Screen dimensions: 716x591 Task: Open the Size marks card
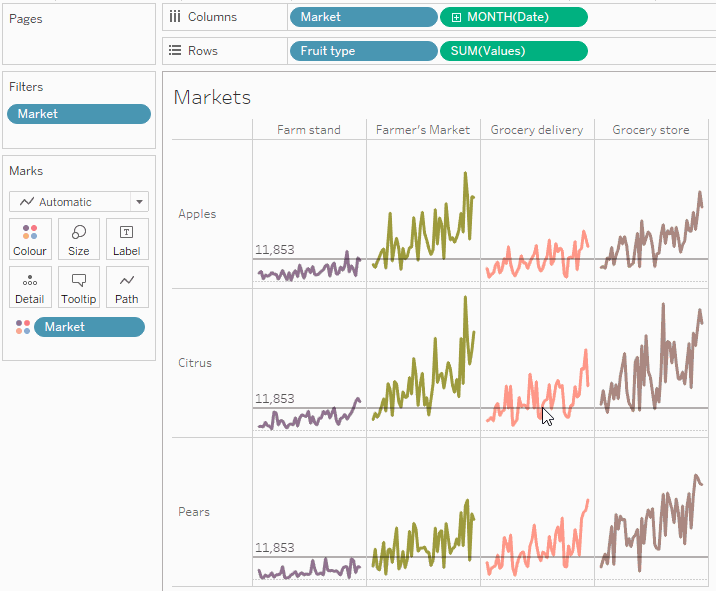[x=79, y=239]
